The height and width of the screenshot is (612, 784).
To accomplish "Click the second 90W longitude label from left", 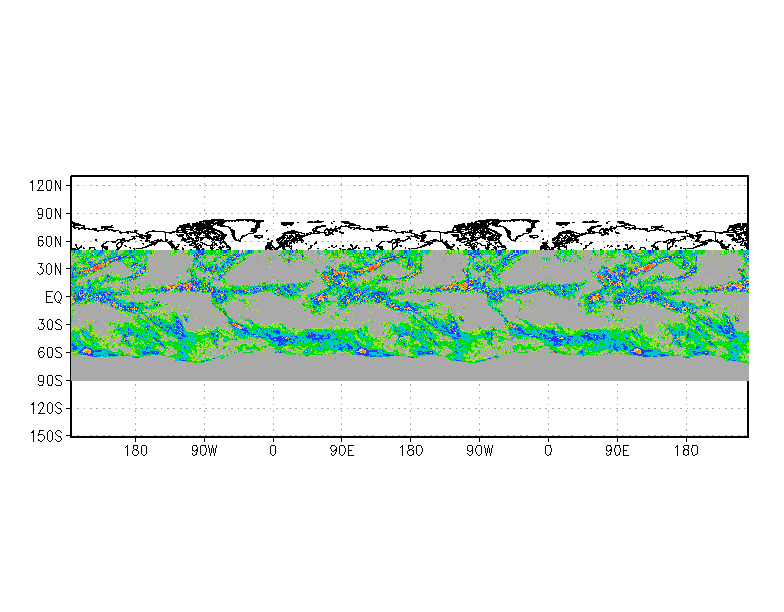I will coord(480,451).
